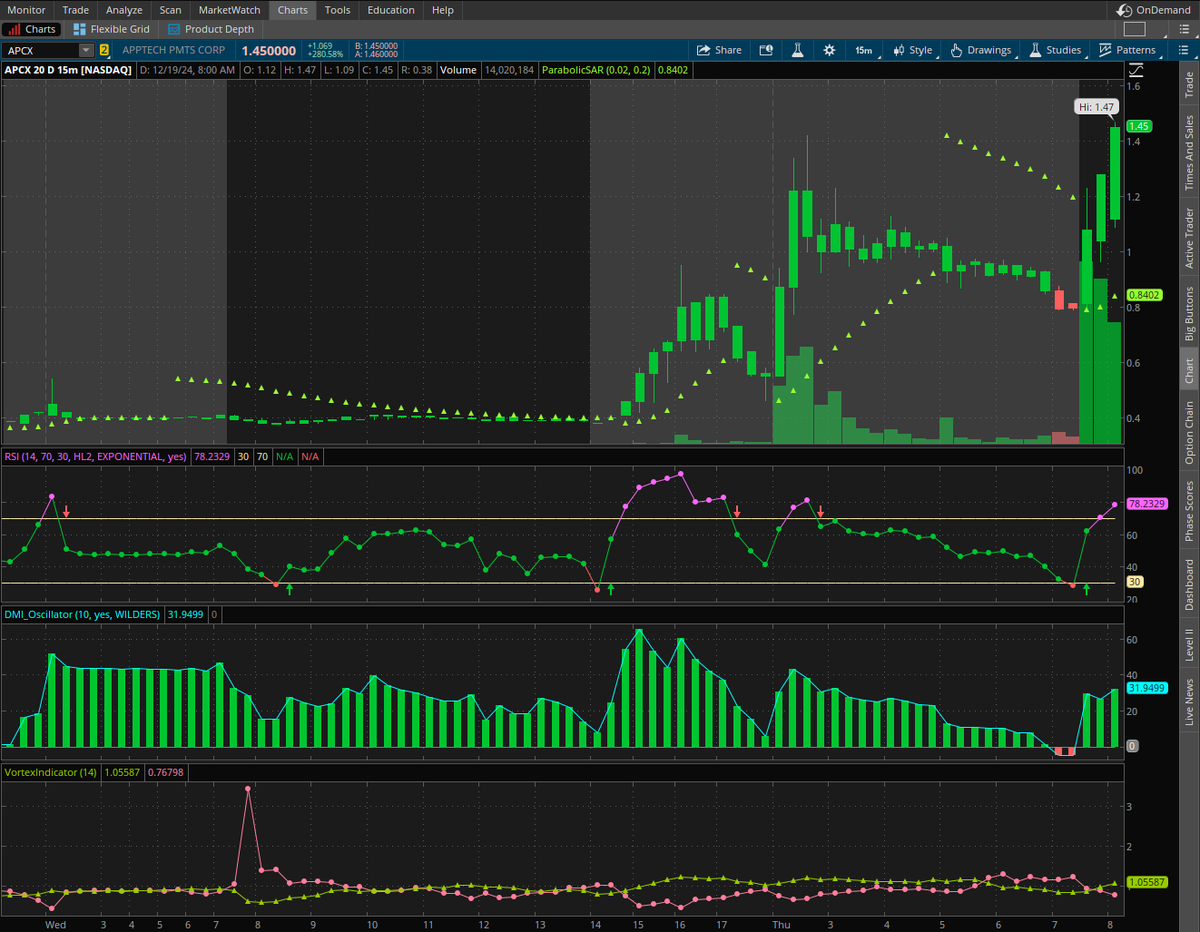1200x932 pixels.
Task: Click the 31.9499 DMI axis tag
Action: [1146, 688]
